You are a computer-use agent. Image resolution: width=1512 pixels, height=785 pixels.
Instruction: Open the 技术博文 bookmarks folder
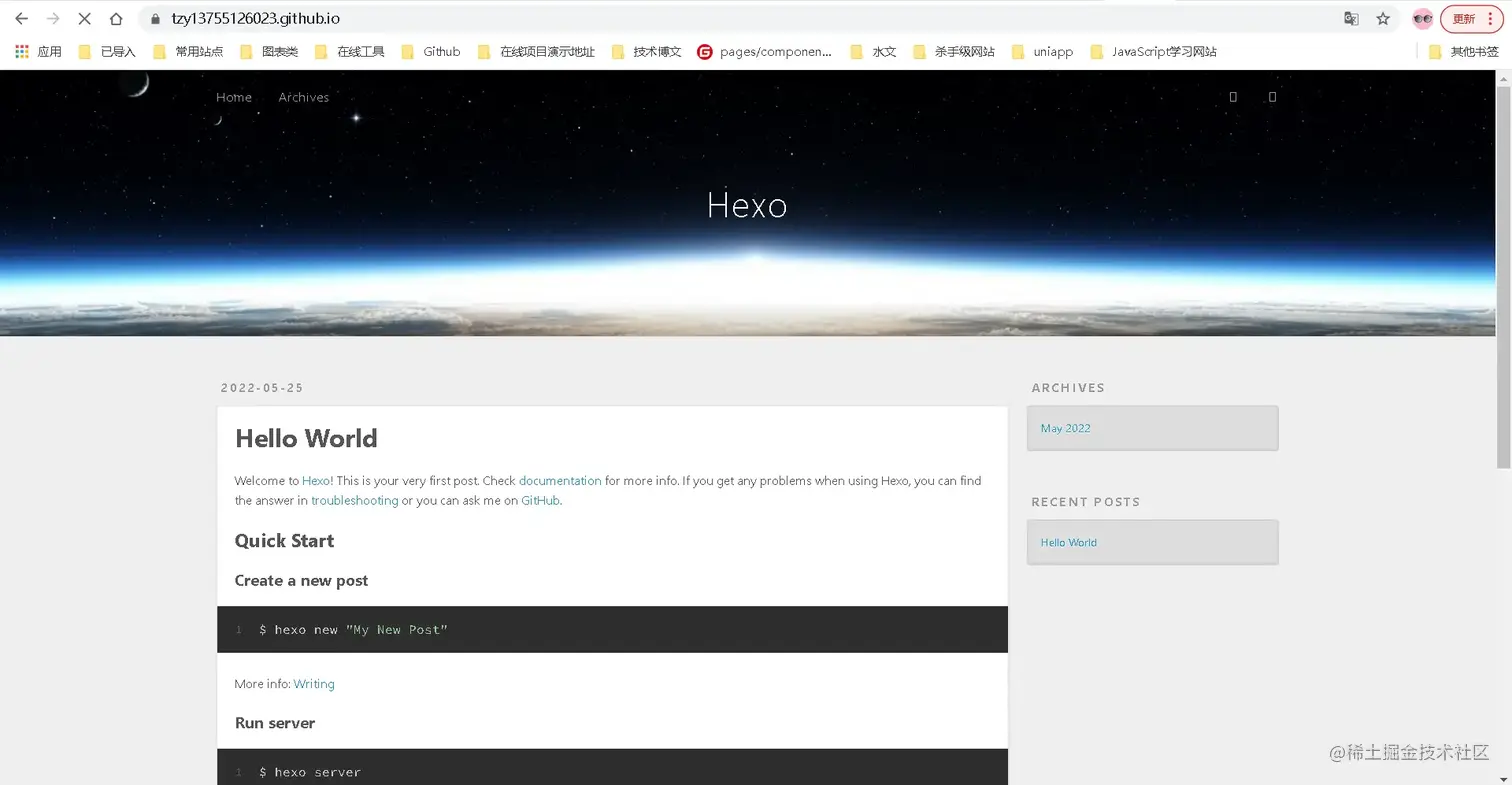(x=646, y=51)
